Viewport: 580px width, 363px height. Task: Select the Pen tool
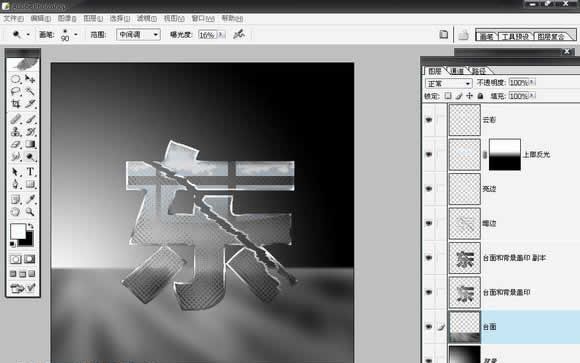pyautogui.click(x=15, y=184)
